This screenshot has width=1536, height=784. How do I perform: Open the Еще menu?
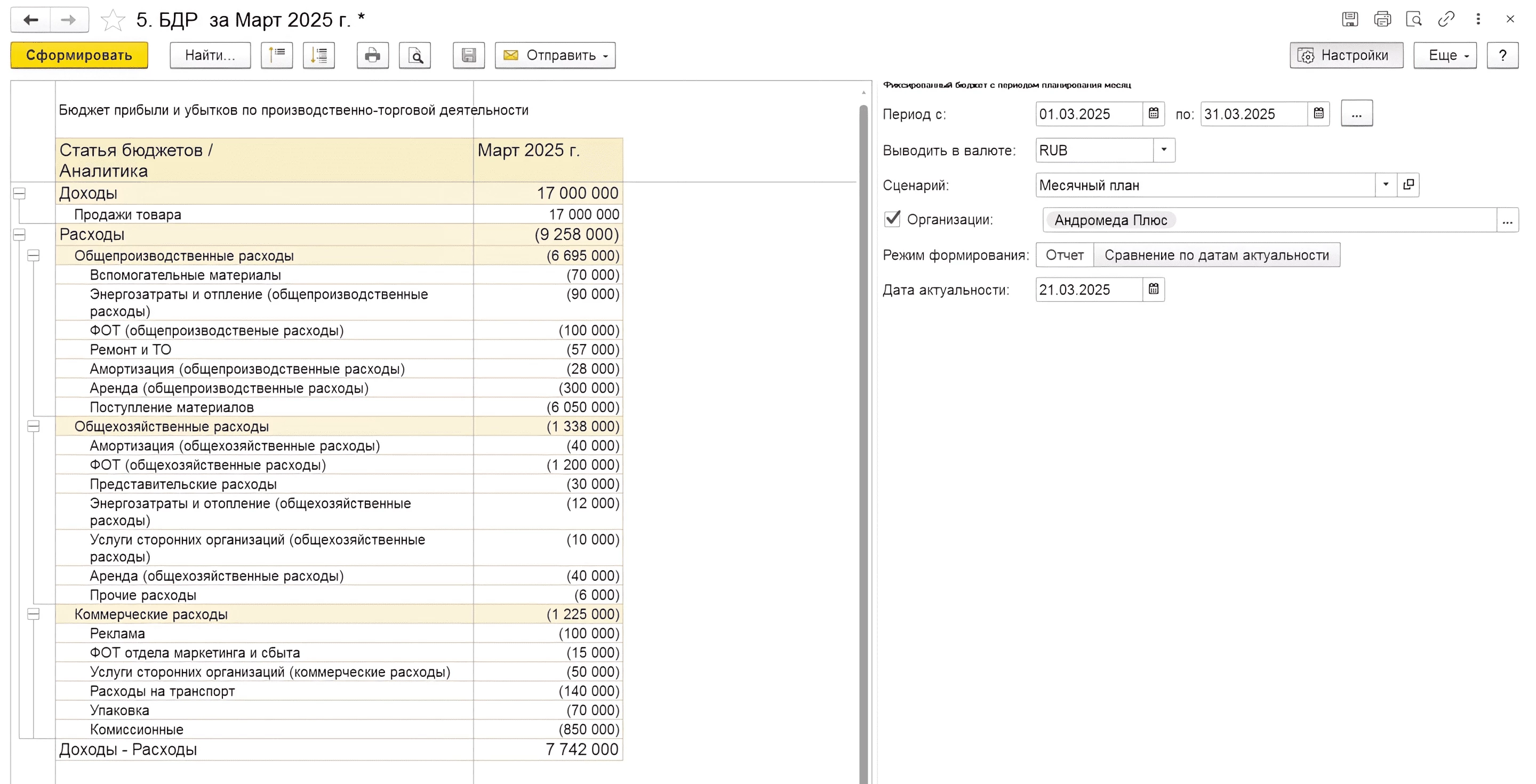pos(1444,55)
